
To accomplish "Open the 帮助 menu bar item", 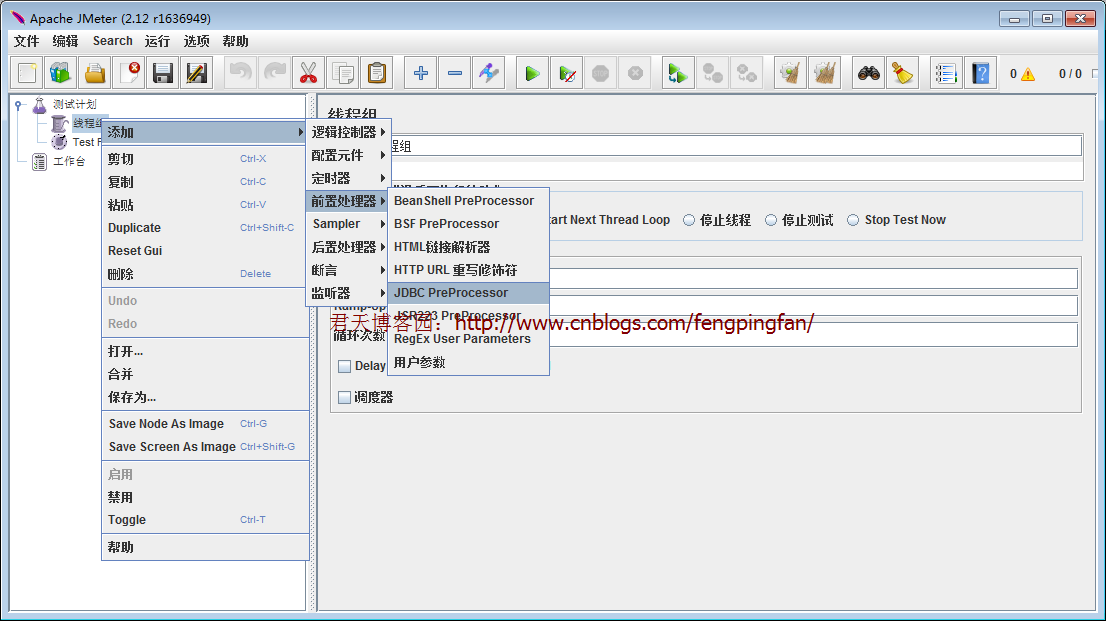I will (x=236, y=41).
